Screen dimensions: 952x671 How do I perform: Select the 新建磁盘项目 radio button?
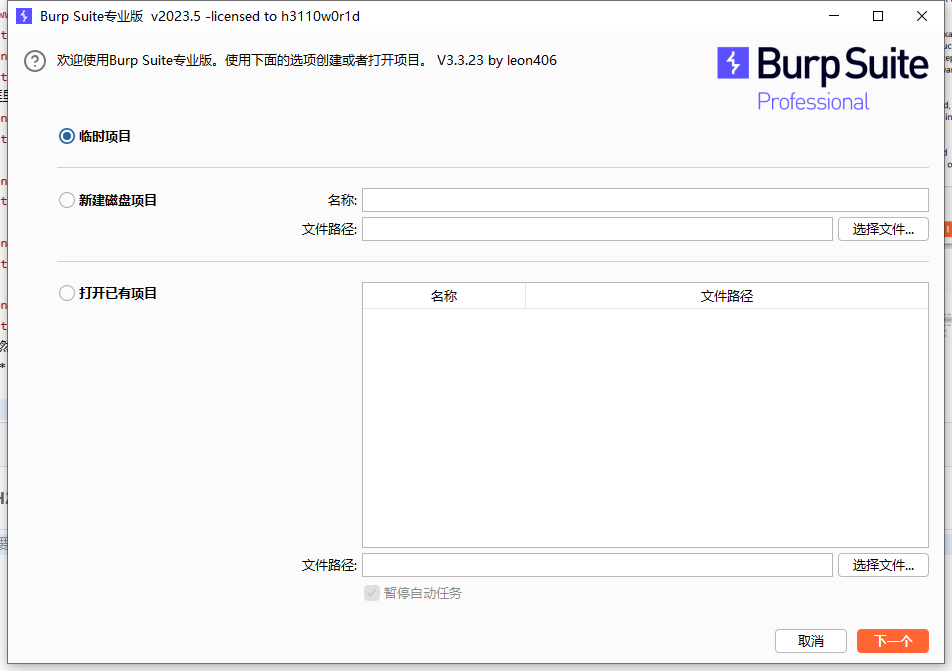click(67, 200)
